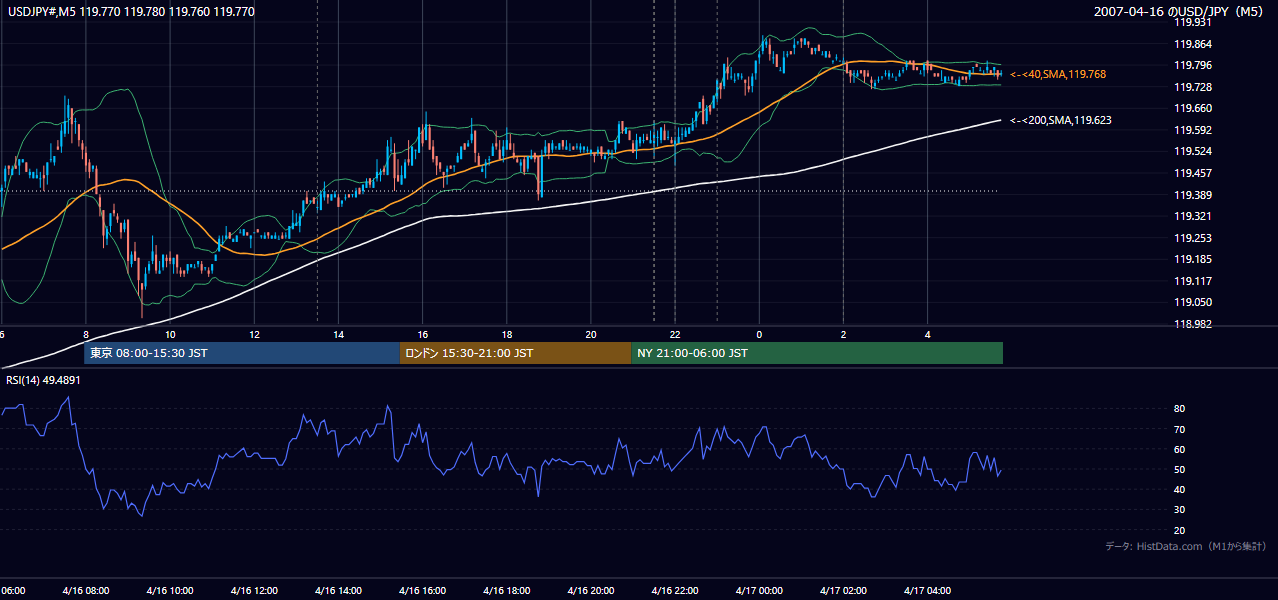This screenshot has width=1278, height=600.
Task: Click hour label 14 under the price chart
Action: pyautogui.click(x=338, y=334)
